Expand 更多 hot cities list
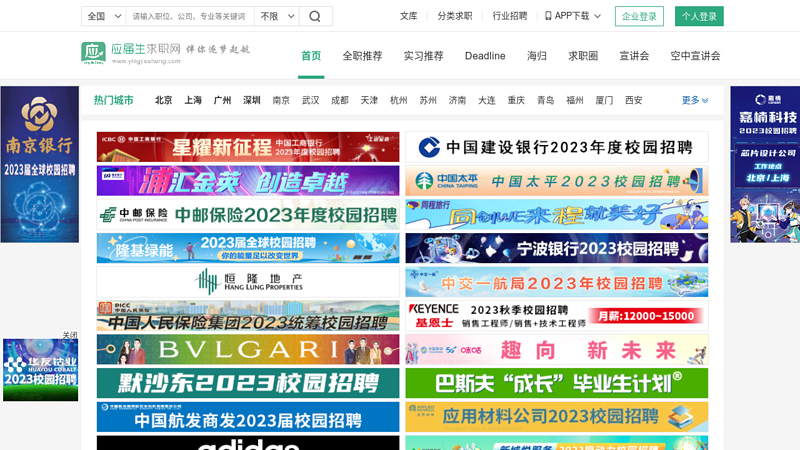Screen dimensions: 800x450 click(x=695, y=100)
